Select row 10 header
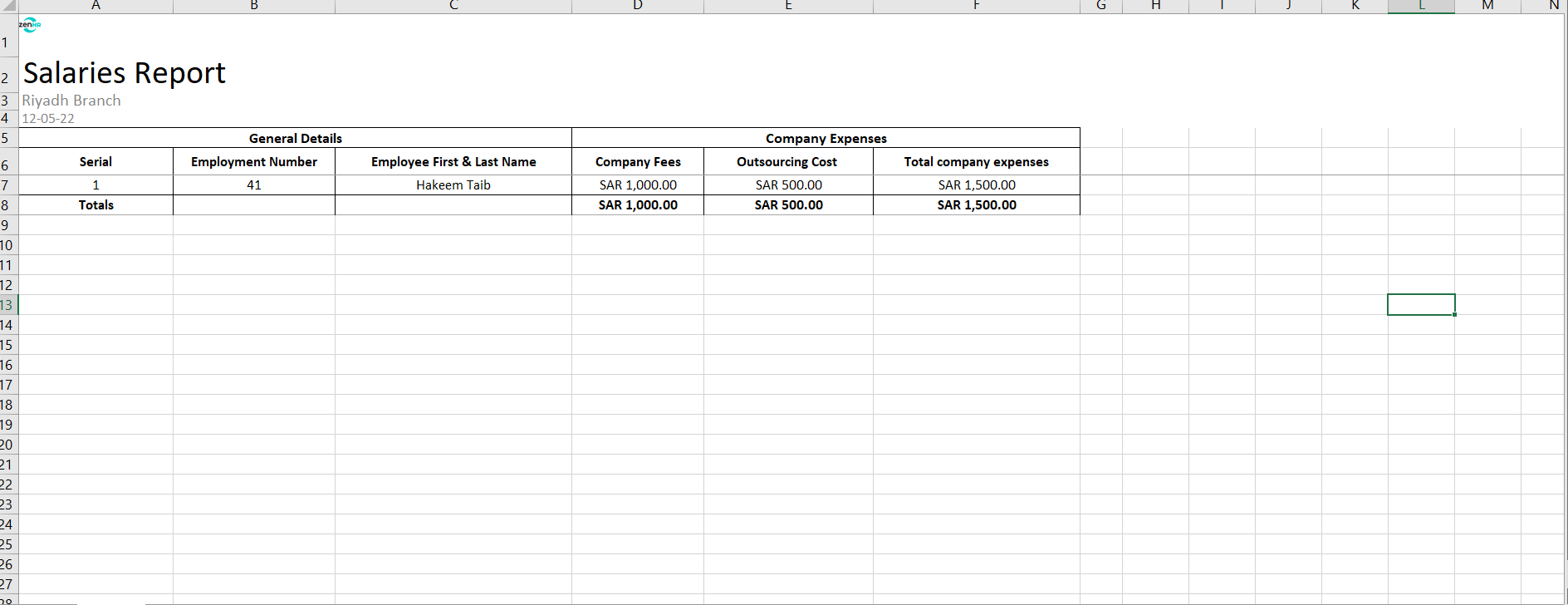Viewport: 1568px width, 605px height. [x=8, y=245]
